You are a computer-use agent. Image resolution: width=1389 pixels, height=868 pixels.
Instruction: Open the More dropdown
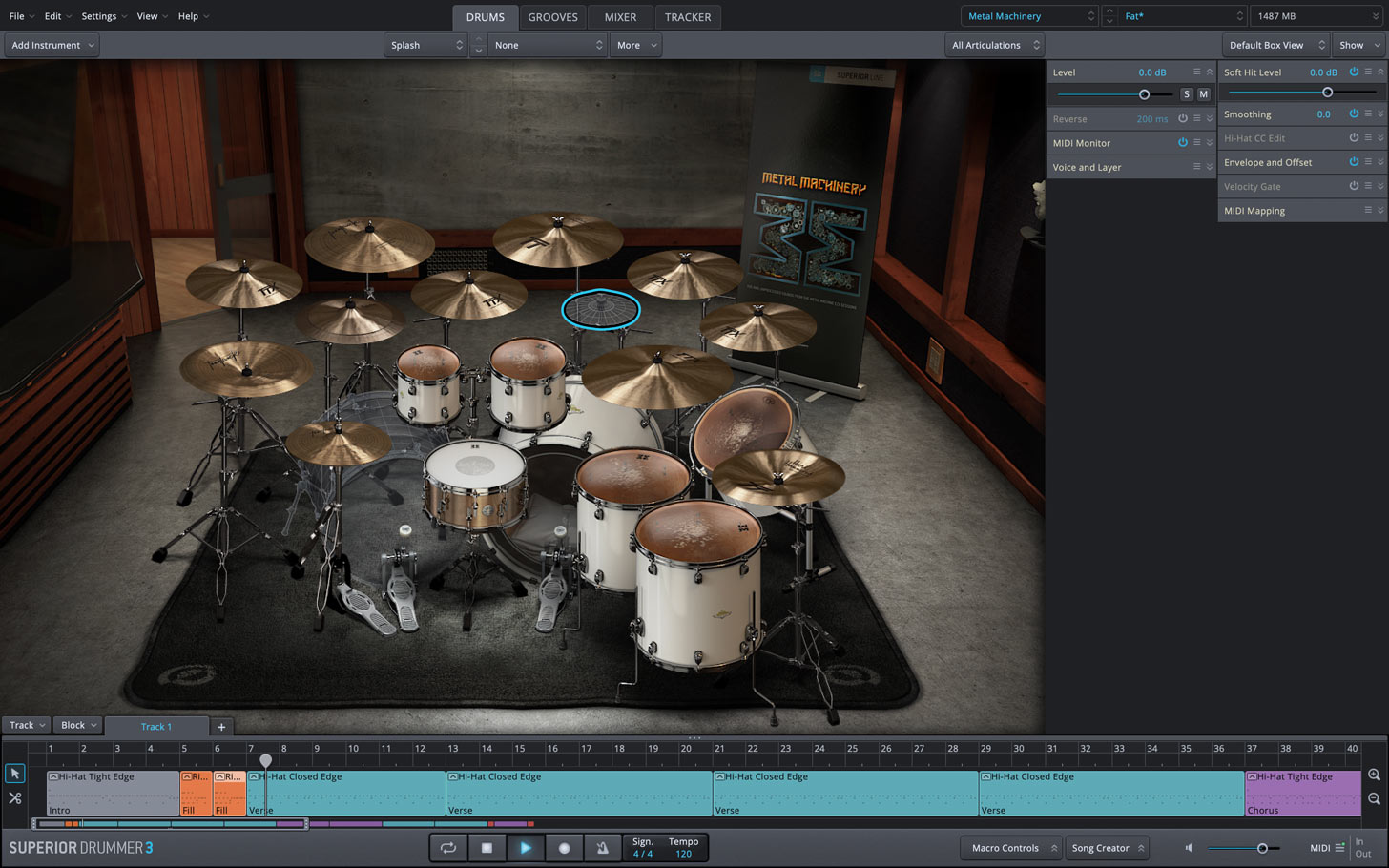636,45
